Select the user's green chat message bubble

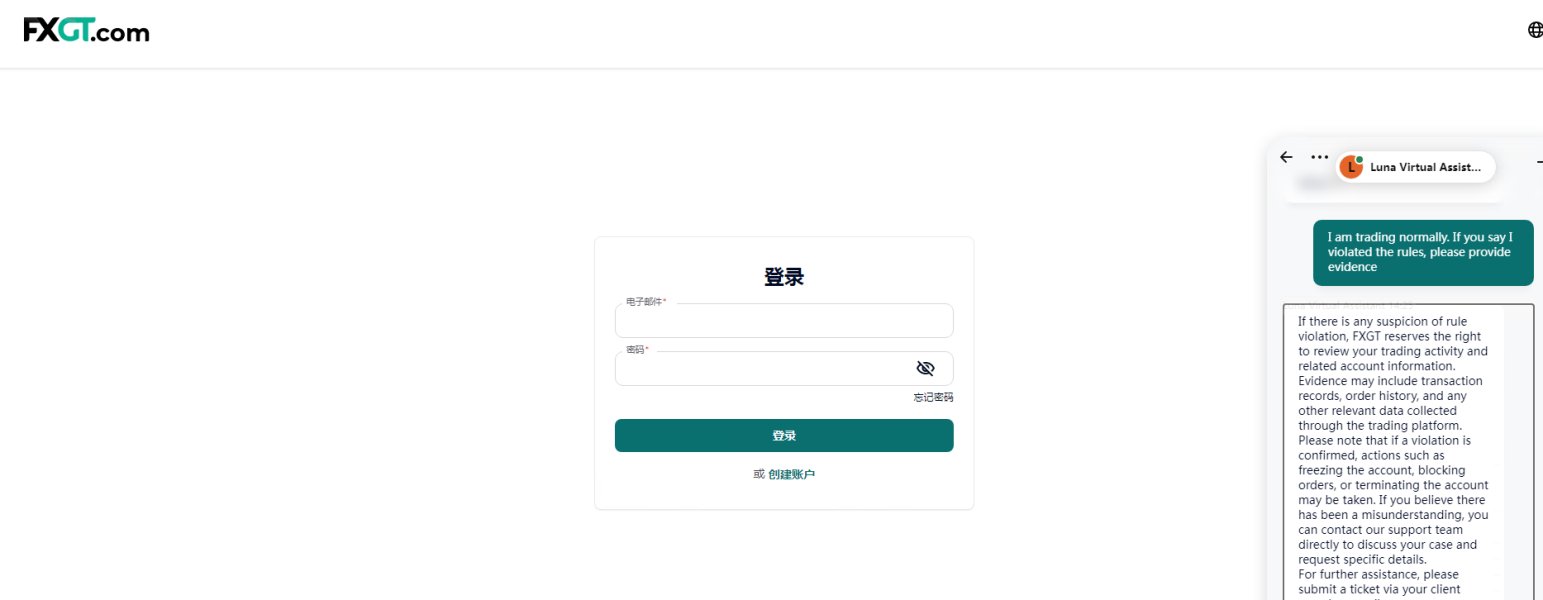click(x=1422, y=252)
